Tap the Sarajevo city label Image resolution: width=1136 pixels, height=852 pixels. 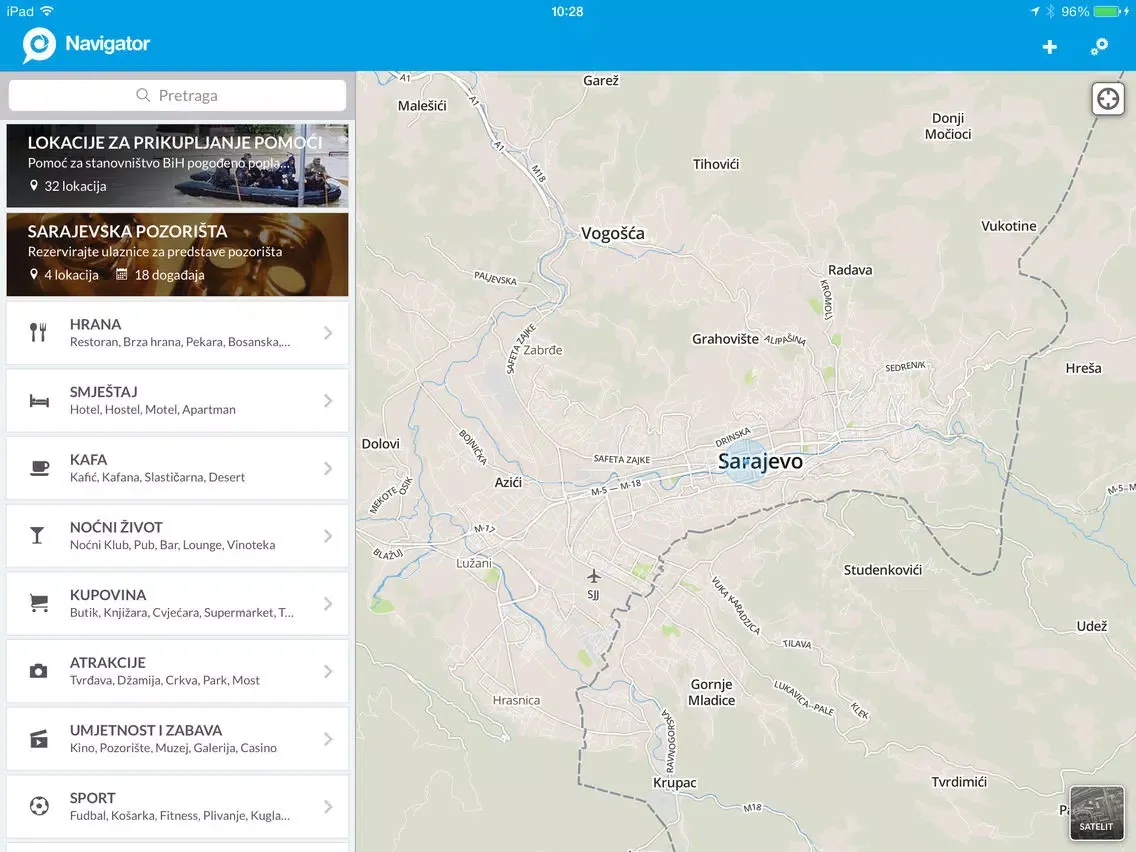tap(760, 462)
